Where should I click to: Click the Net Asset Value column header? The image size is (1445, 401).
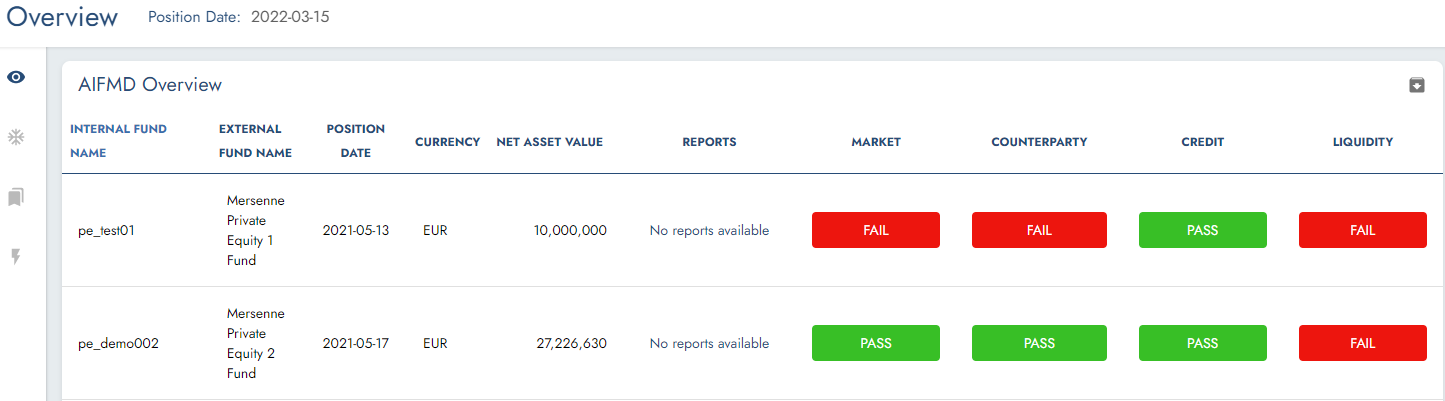point(549,142)
